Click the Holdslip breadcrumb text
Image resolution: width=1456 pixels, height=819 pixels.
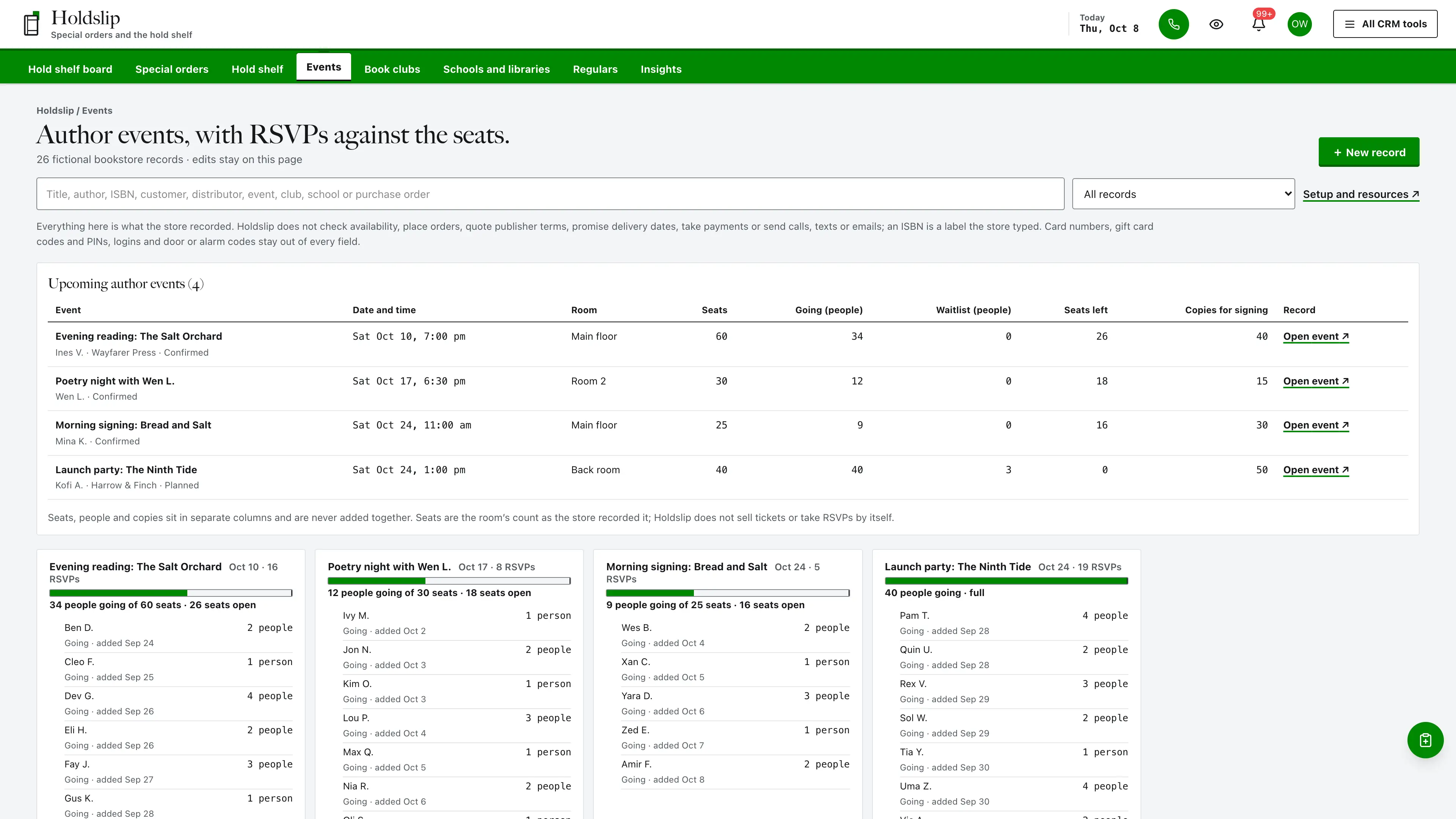point(55,111)
